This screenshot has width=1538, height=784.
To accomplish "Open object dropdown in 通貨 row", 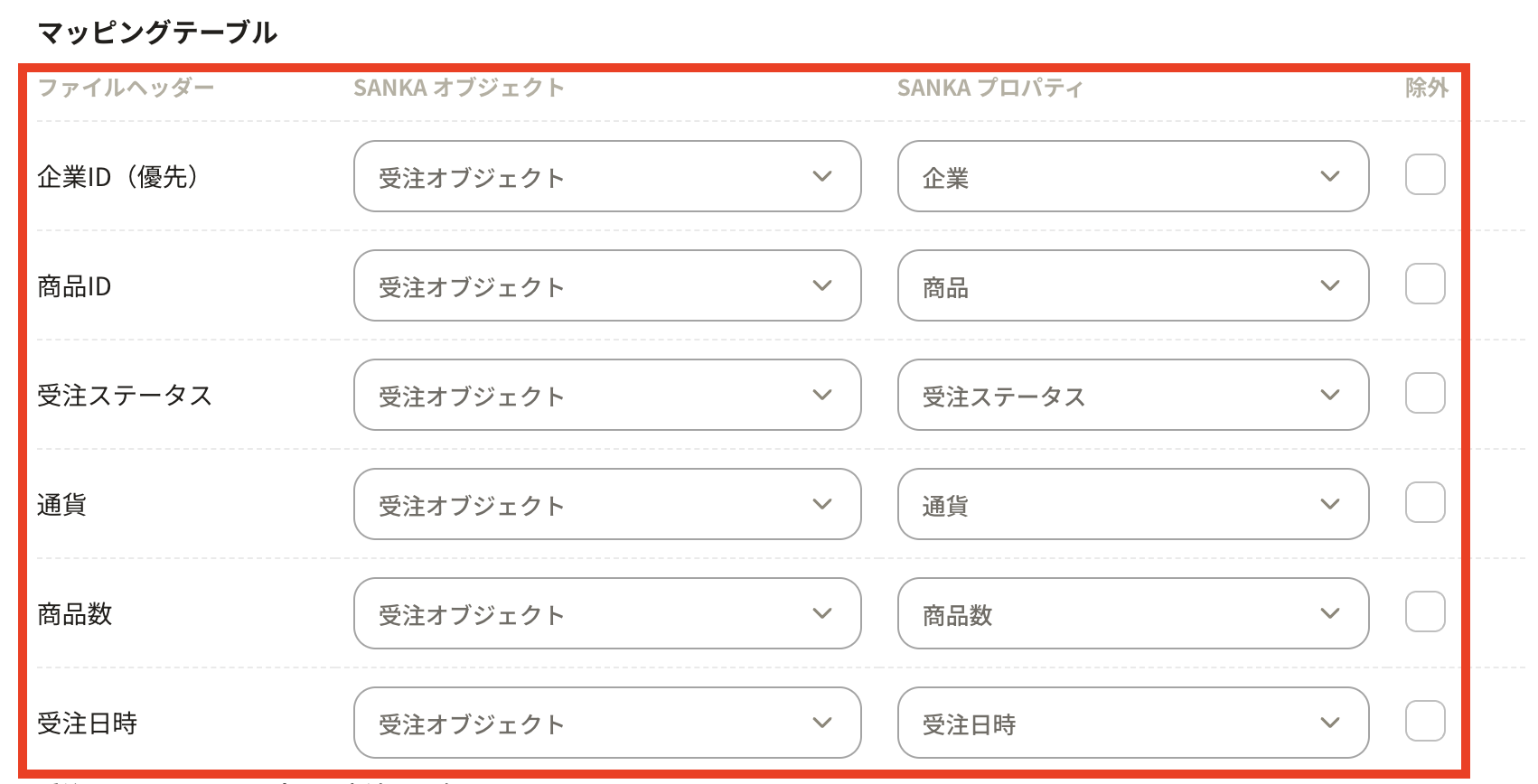I will click(x=606, y=505).
